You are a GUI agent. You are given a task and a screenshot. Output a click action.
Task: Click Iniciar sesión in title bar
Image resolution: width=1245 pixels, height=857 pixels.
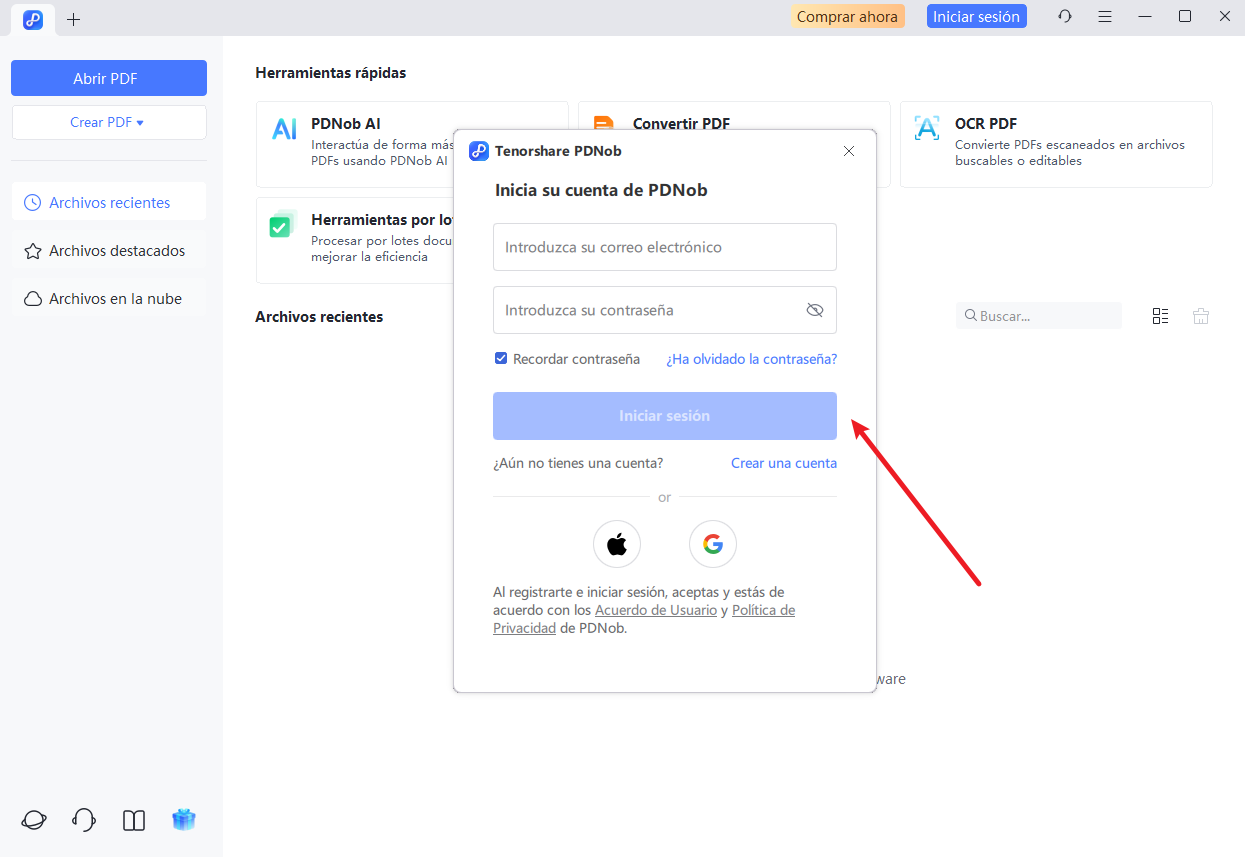coord(976,16)
